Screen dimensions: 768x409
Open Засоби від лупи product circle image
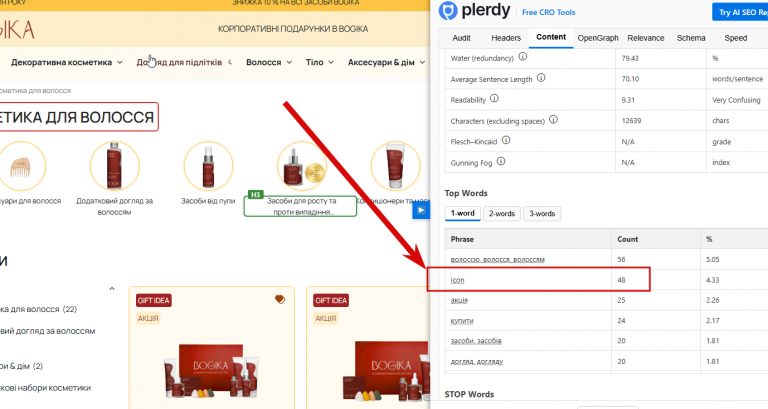click(x=208, y=167)
